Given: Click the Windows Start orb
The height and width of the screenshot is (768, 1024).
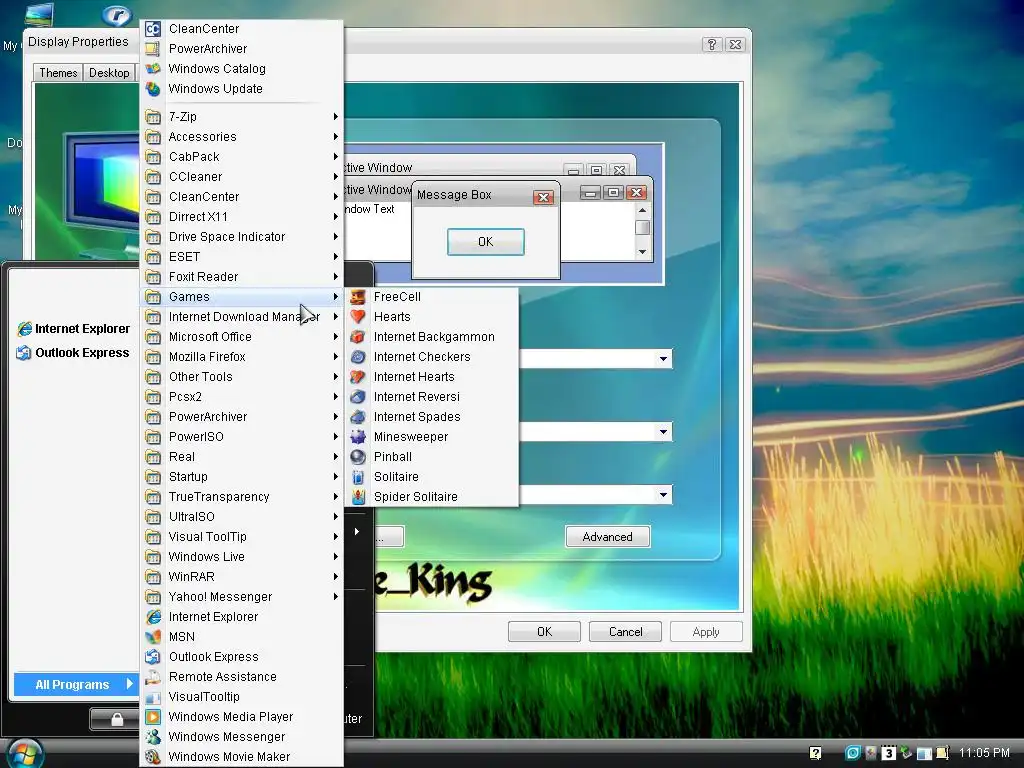Looking at the screenshot, I should 24,754.
